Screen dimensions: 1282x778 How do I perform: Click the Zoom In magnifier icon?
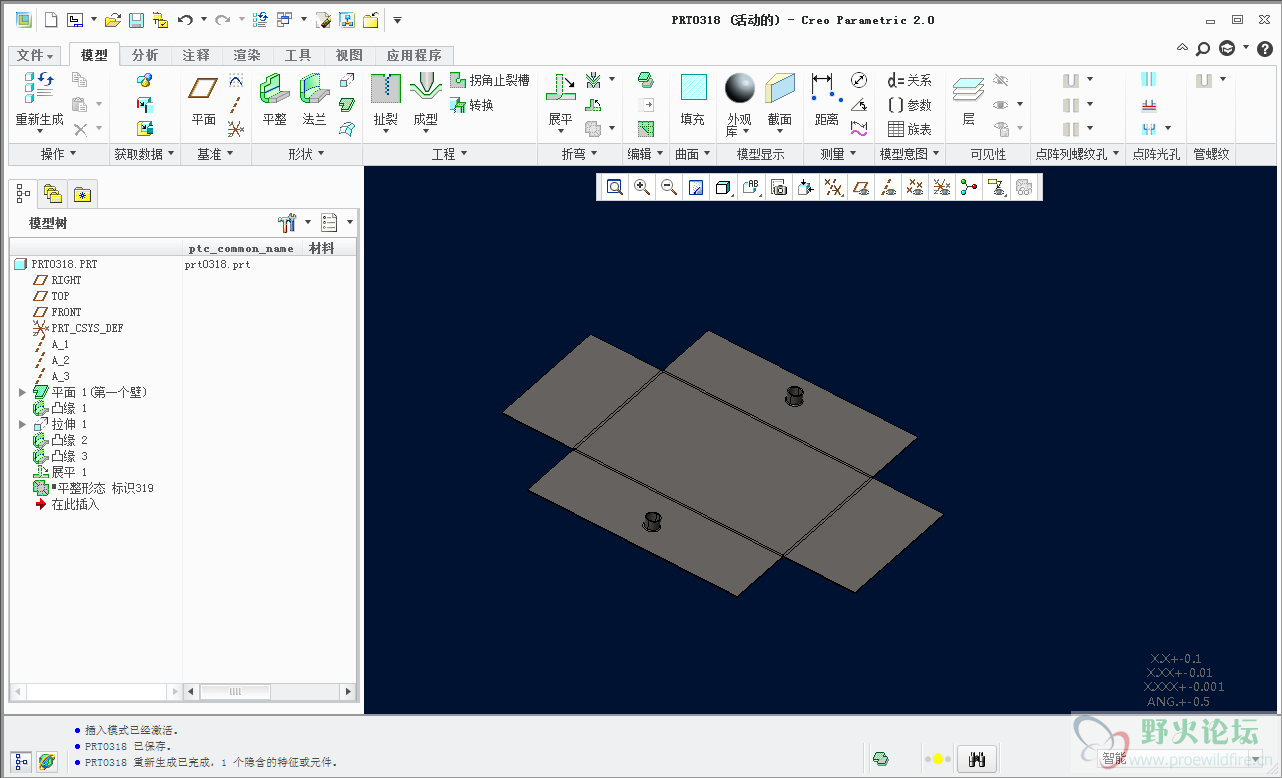coord(642,187)
